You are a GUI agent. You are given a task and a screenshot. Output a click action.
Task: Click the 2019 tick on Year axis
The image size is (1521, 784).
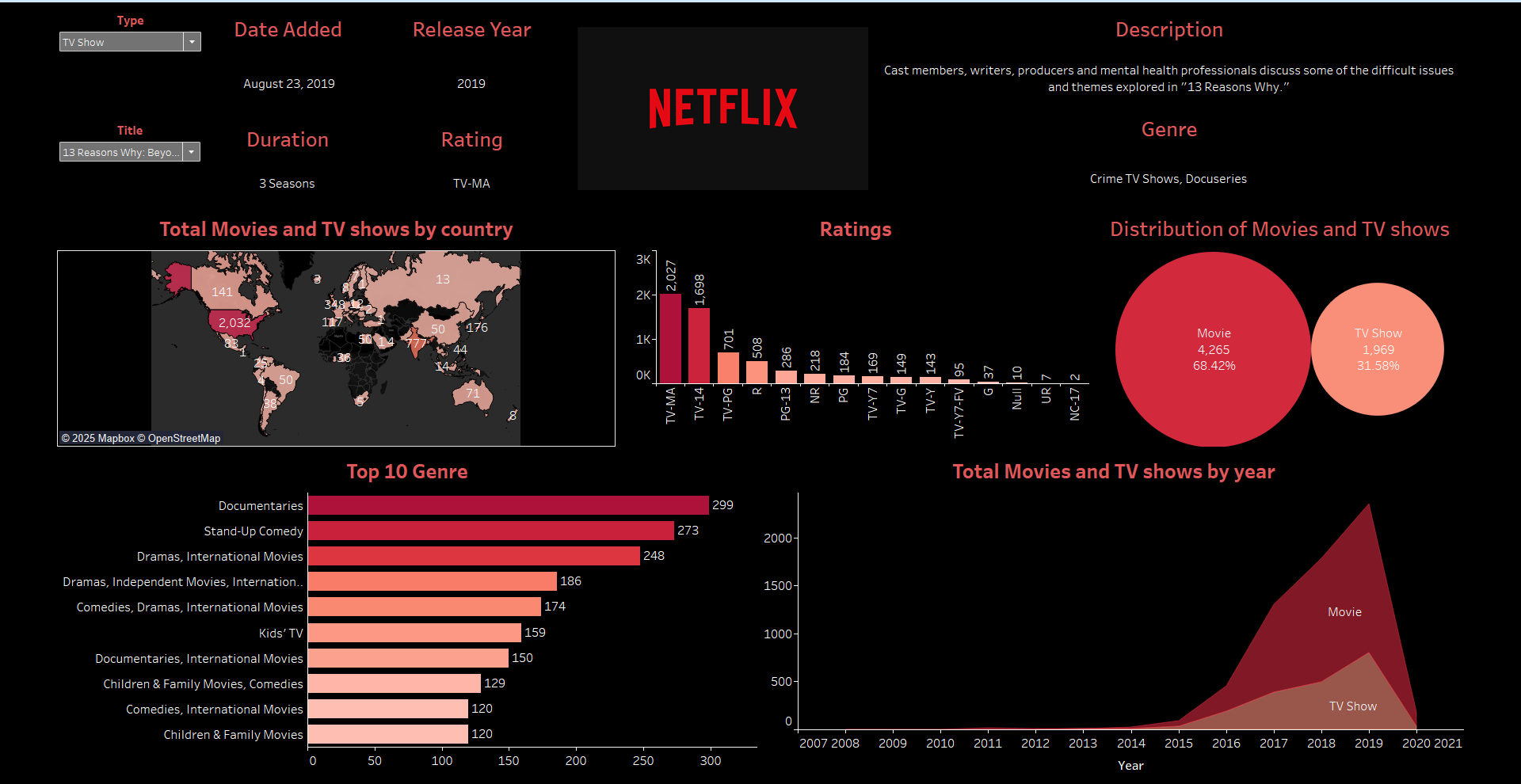click(x=1368, y=744)
